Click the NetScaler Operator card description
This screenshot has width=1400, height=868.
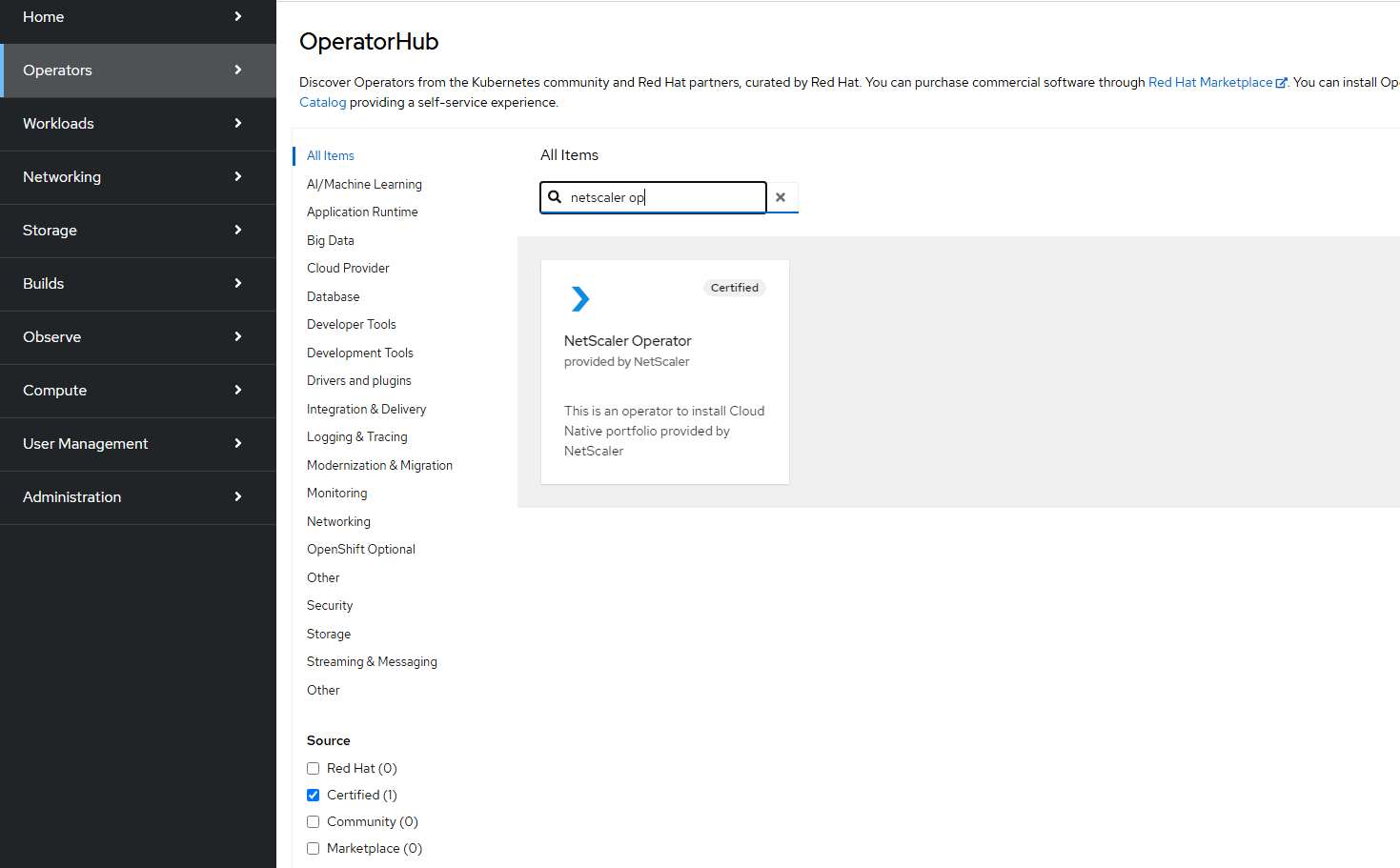(664, 431)
